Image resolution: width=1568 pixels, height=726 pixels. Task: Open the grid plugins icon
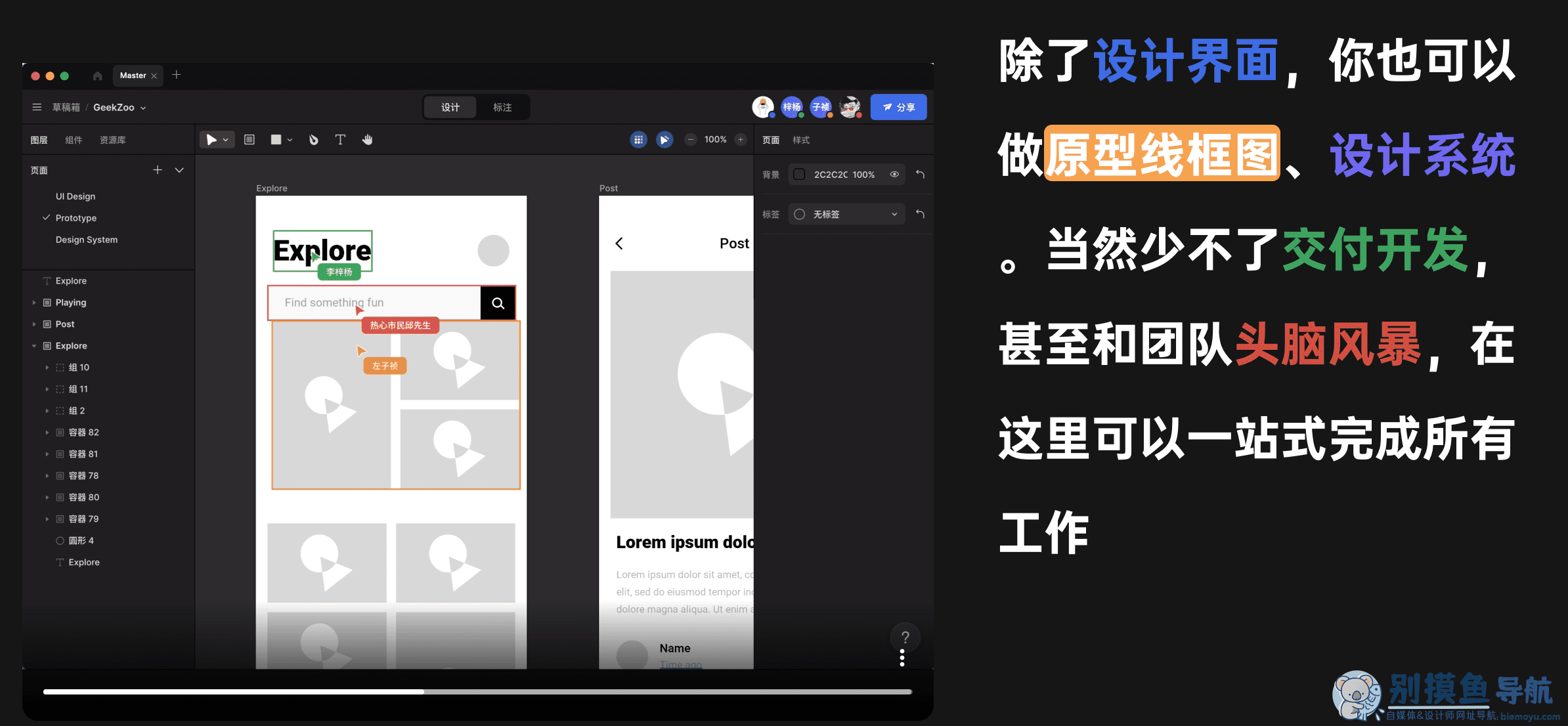pyautogui.click(x=638, y=140)
